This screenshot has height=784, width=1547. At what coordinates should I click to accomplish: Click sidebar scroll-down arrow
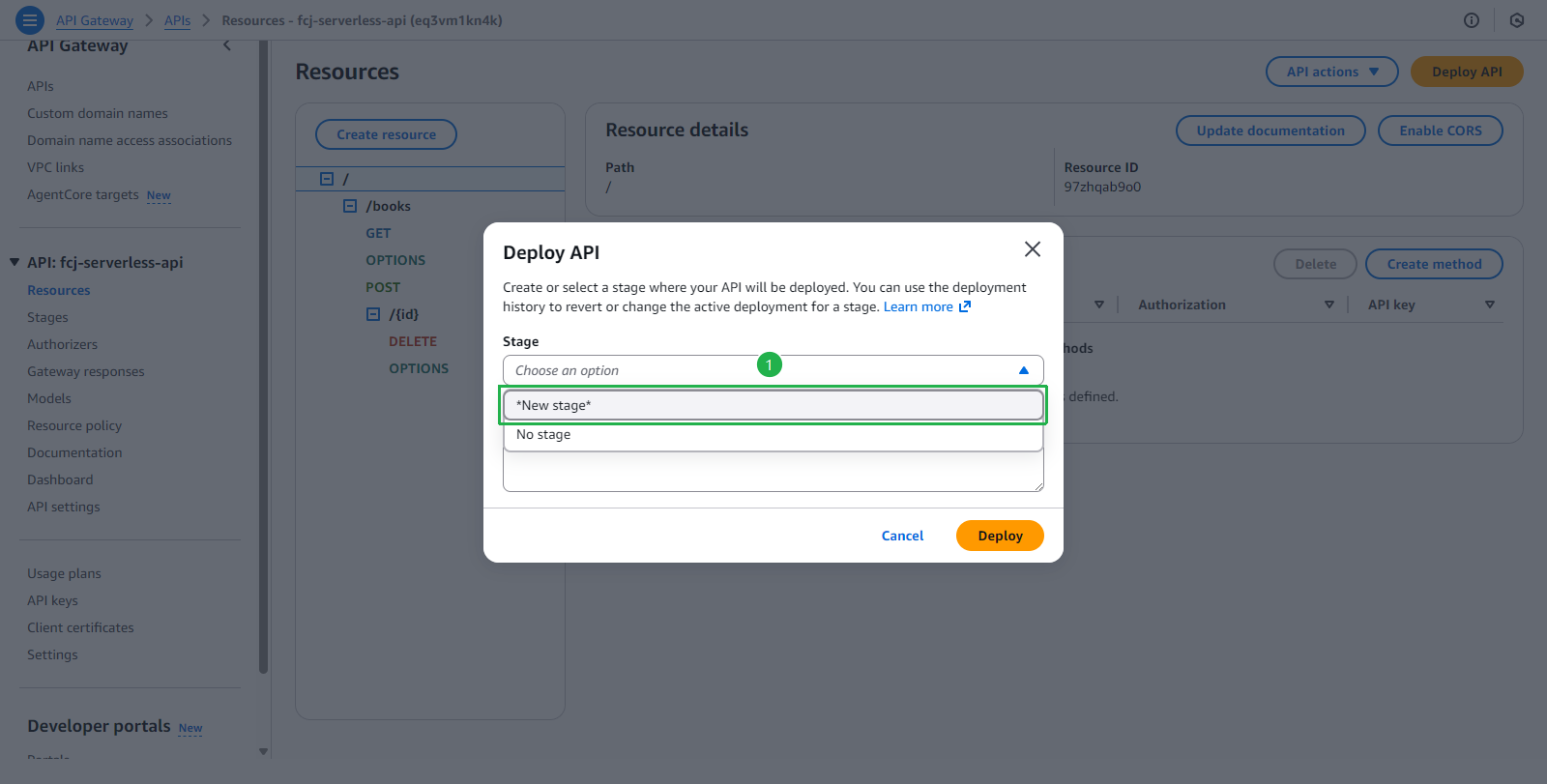point(263,751)
